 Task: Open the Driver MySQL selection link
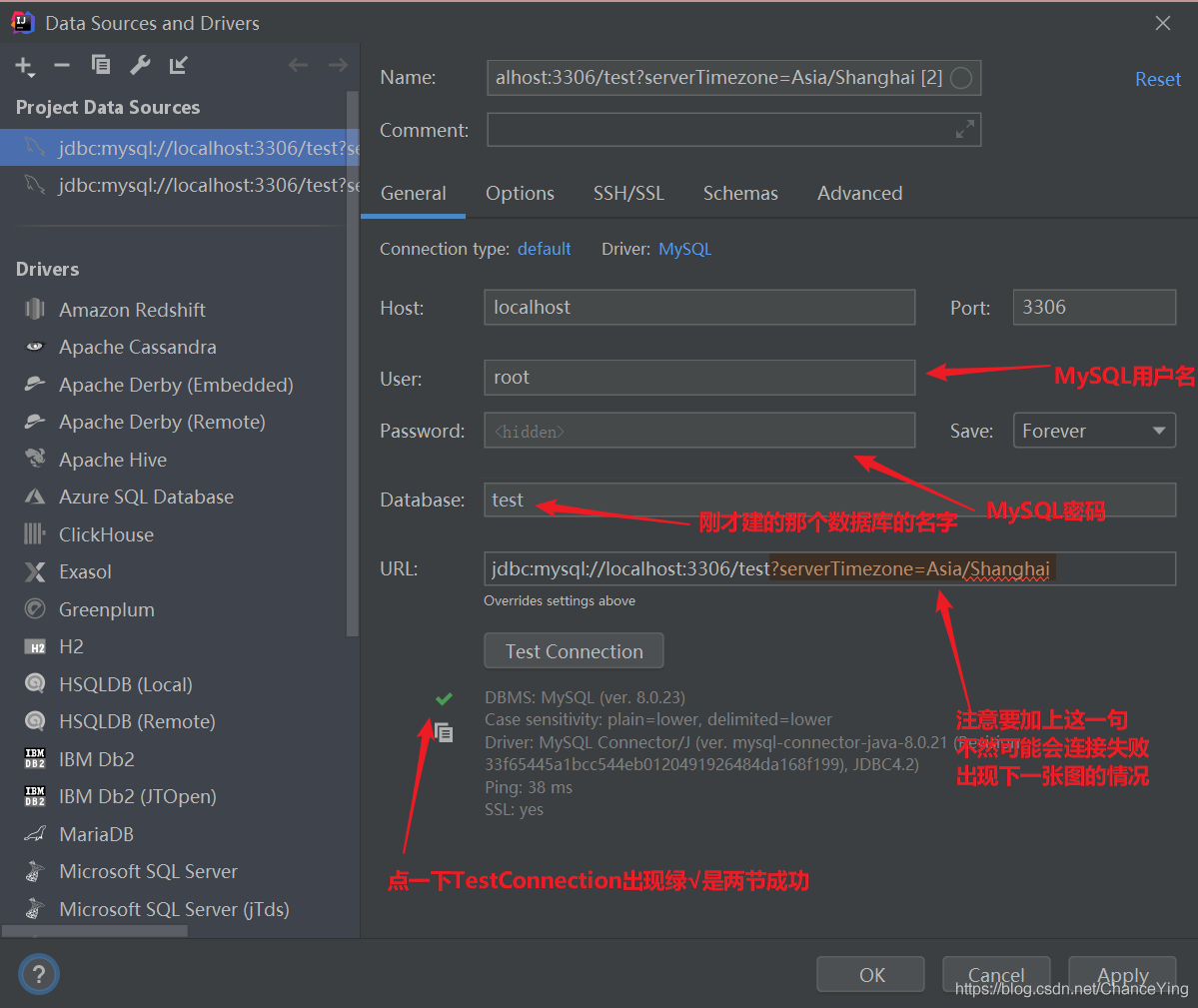click(684, 249)
